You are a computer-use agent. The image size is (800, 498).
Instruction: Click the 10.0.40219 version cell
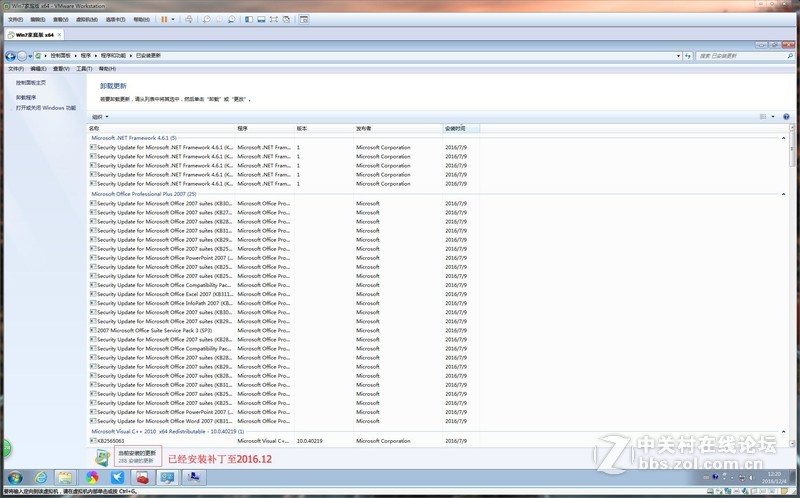pos(309,441)
